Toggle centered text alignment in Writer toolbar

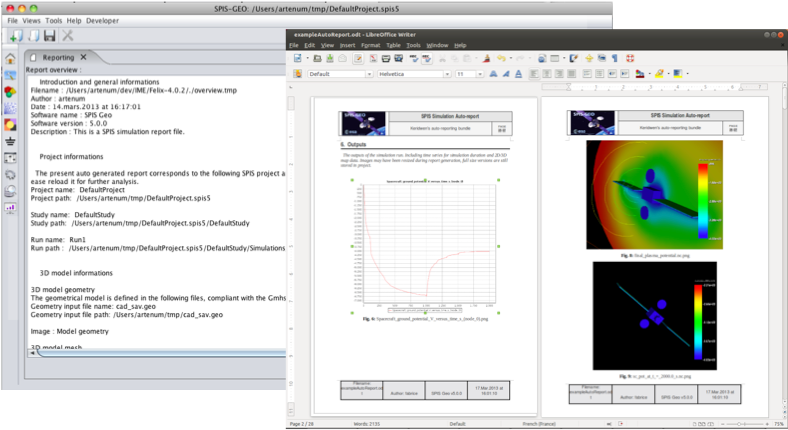(x=547, y=74)
